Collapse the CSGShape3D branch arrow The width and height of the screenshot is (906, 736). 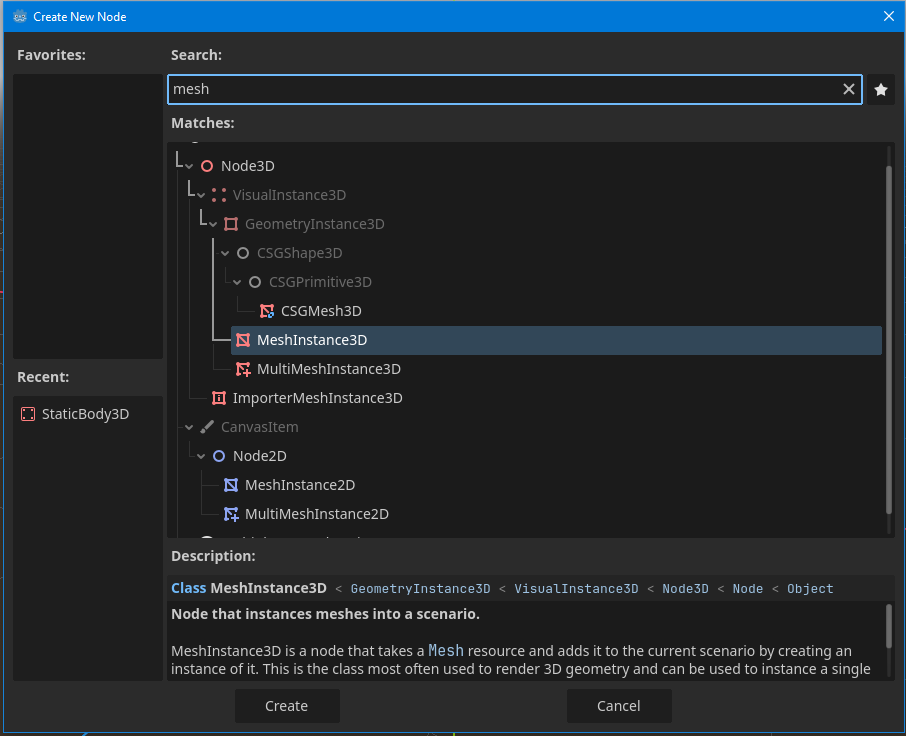[225, 253]
